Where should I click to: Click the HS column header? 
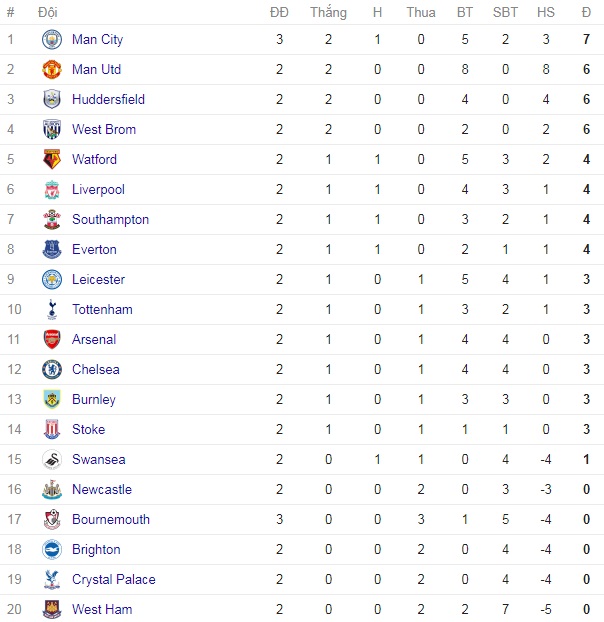pyautogui.click(x=546, y=12)
